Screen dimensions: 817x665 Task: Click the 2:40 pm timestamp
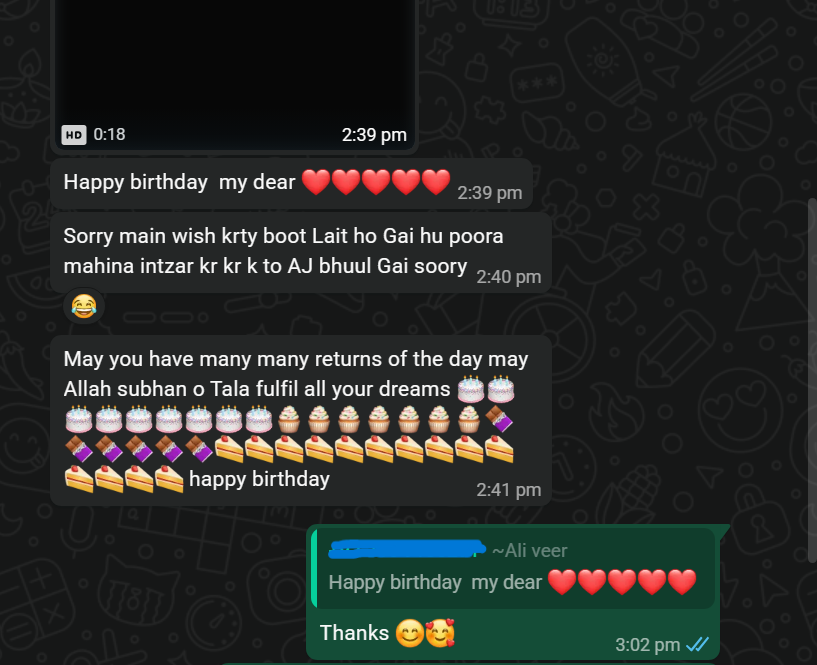click(x=509, y=277)
